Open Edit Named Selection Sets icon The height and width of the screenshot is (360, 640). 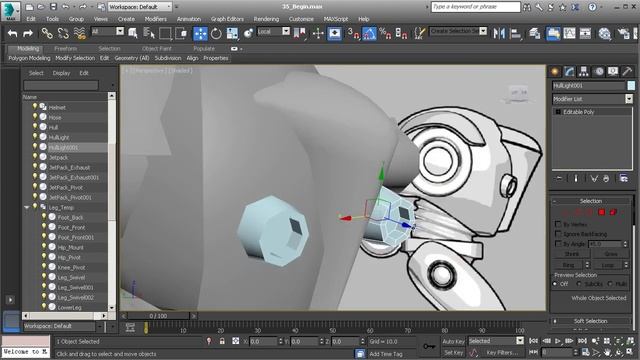point(419,33)
